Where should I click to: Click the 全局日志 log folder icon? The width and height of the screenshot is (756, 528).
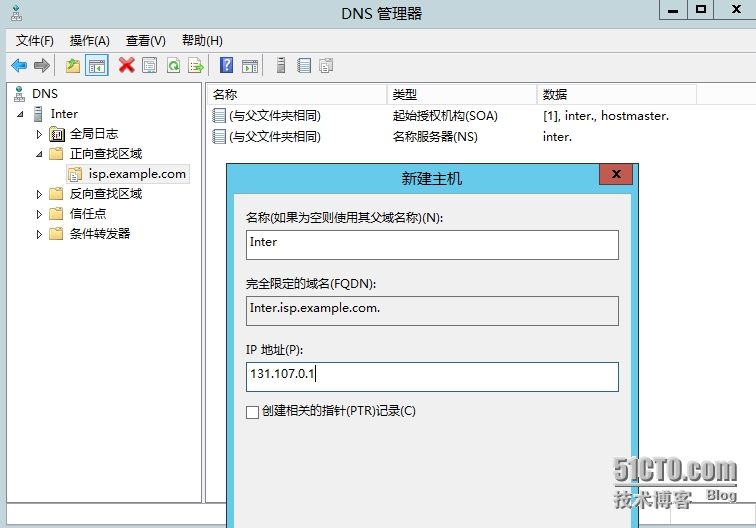[x=57, y=134]
